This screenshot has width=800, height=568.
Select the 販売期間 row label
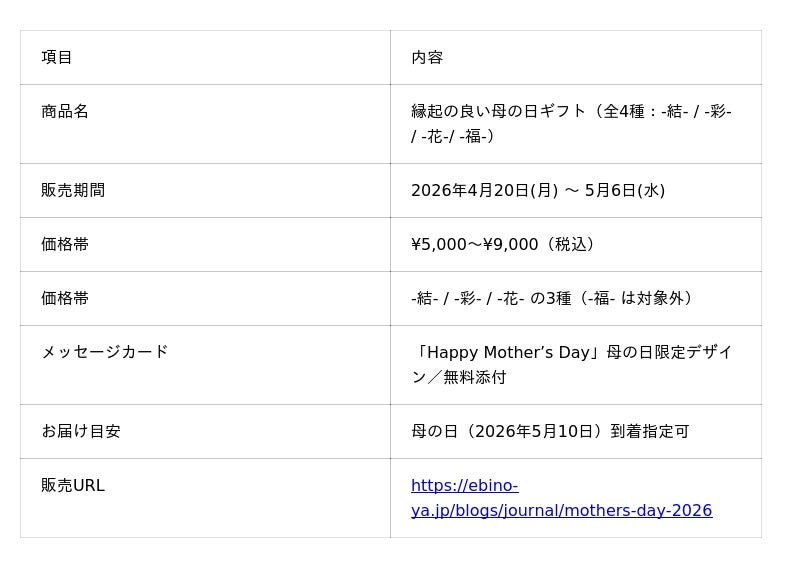pyautogui.click(x=73, y=190)
